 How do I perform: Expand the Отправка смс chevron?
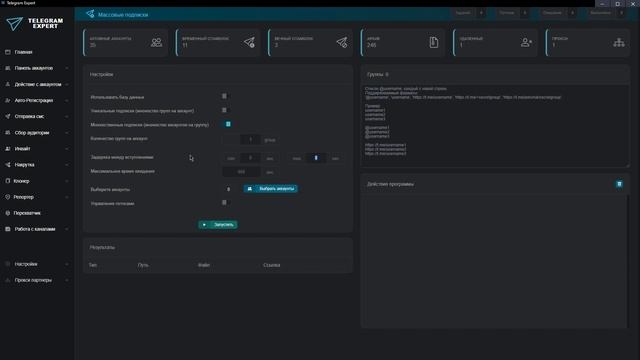click(x=67, y=116)
